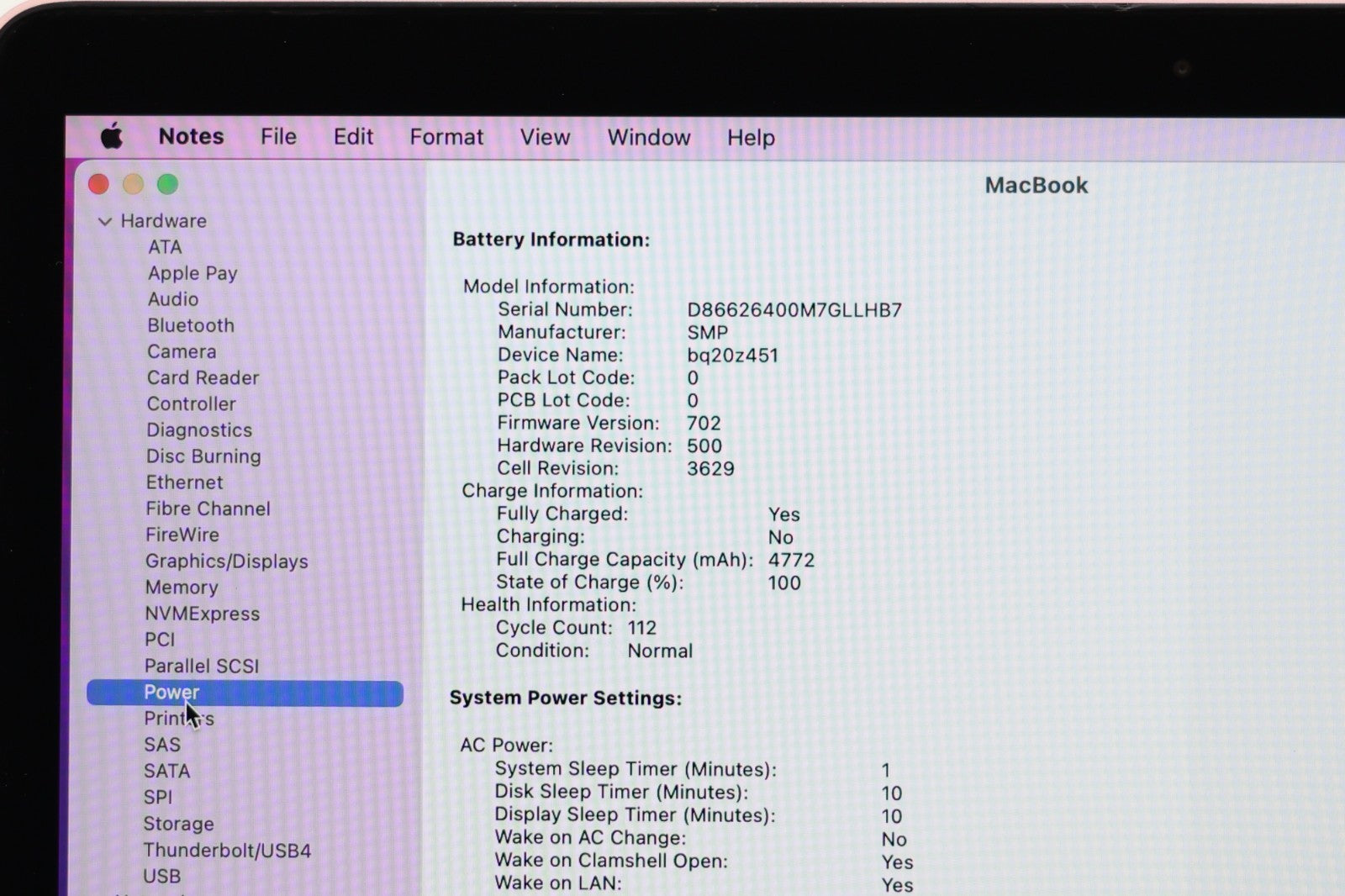Click the Notes app menu
Image resolution: width=1345 pixels, height=896 pixels.
tap(191, 136)
